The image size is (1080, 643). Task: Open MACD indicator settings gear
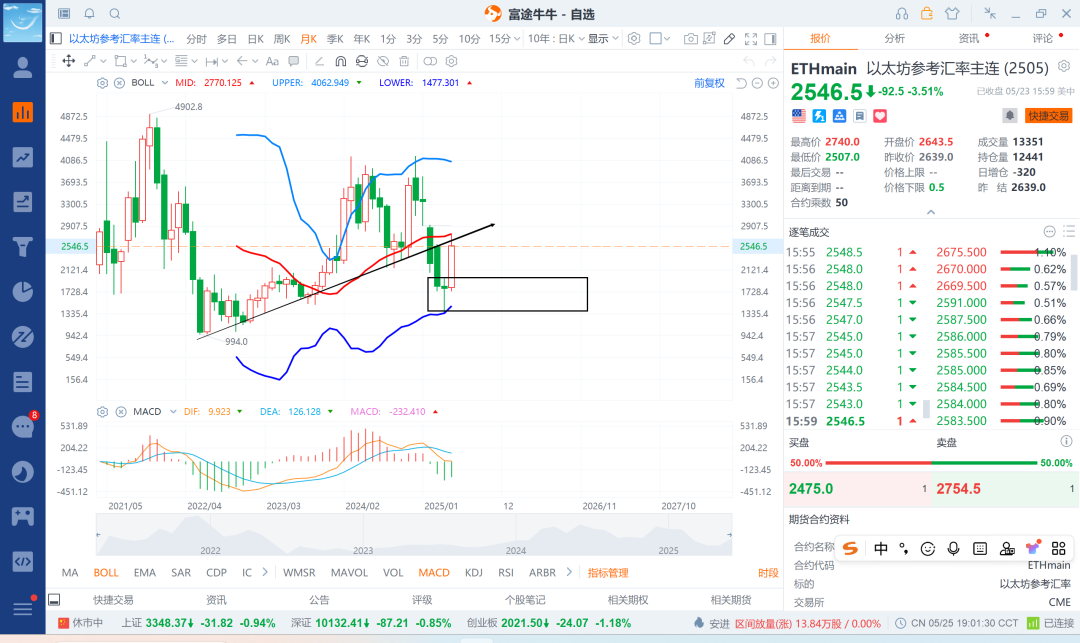pyautogui.click(x=102, y=412)
